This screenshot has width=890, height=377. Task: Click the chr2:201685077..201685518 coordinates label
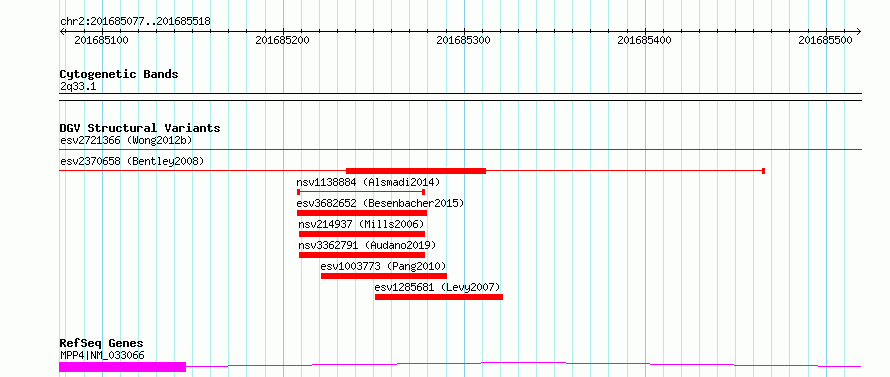pos(135,22)
